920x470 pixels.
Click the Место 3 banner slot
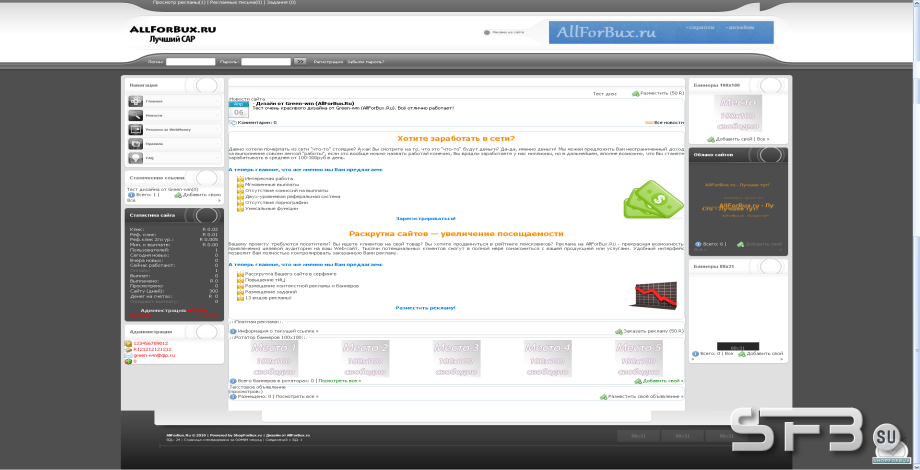tap(456, 359)
